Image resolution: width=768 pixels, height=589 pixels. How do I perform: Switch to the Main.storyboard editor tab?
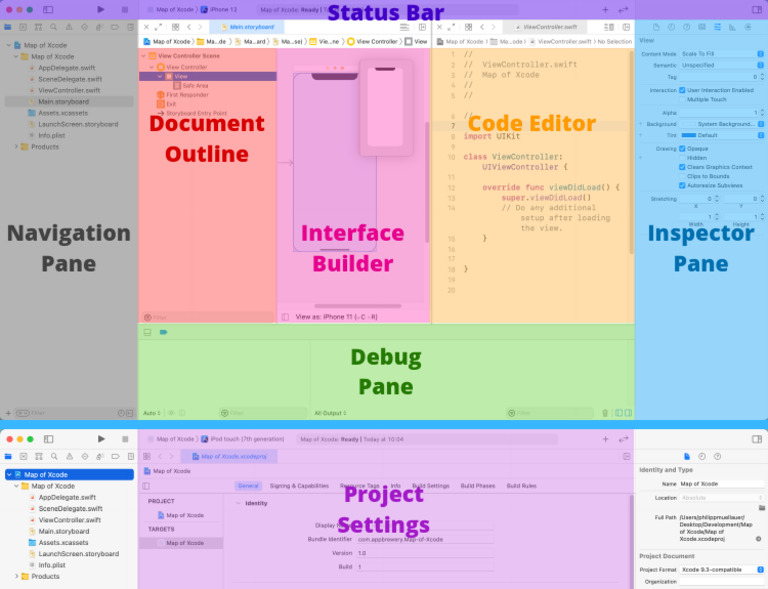pos(247,27)
